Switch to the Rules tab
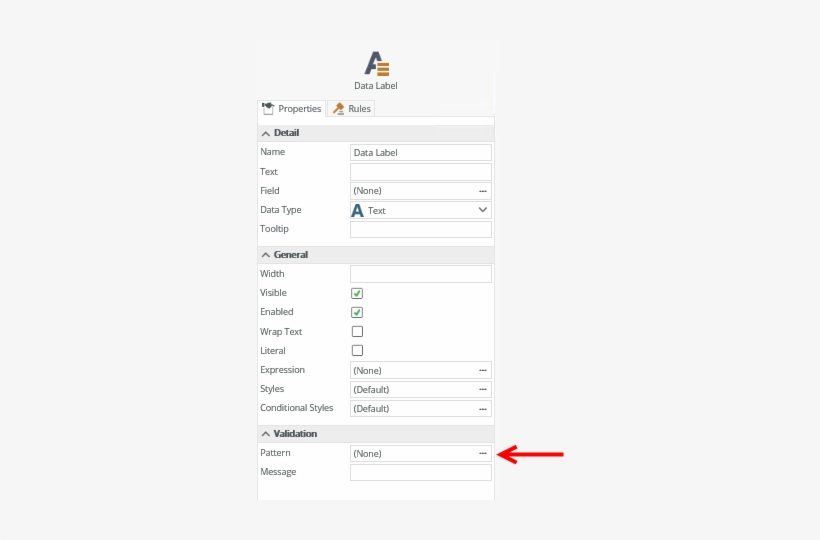This screenshot has width=820, height=540. pos(352,109)
